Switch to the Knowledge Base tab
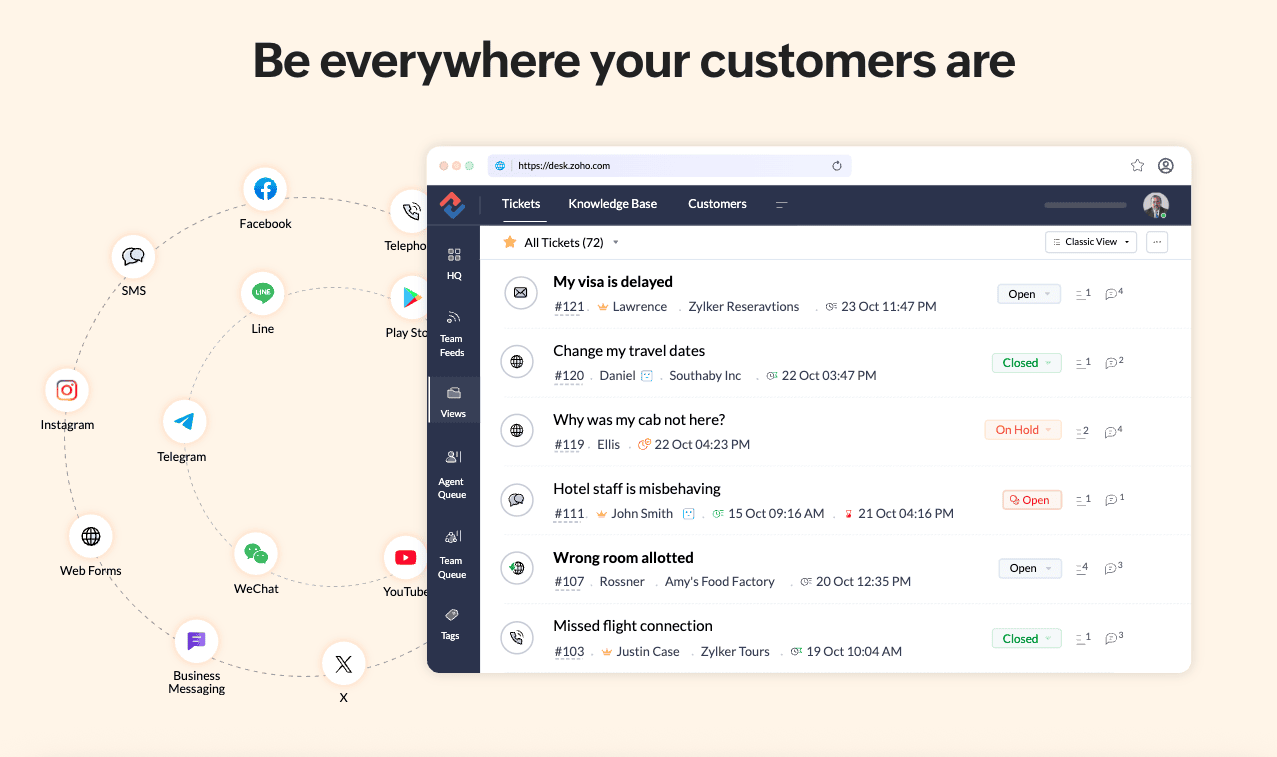Screen dimensions: 1277x757 pyautogui.click(x=613, y=204)
